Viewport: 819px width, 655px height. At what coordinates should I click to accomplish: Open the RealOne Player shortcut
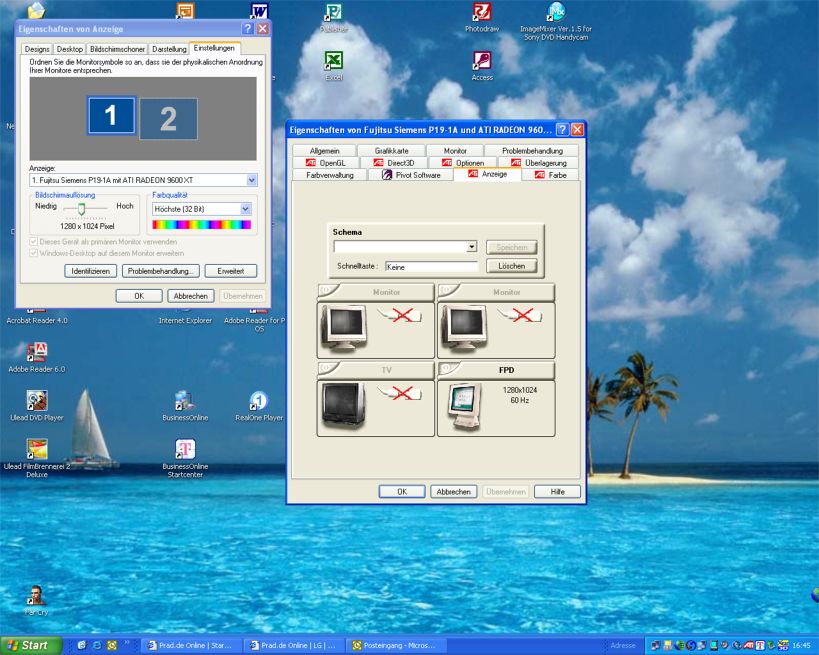coord(258,401)
